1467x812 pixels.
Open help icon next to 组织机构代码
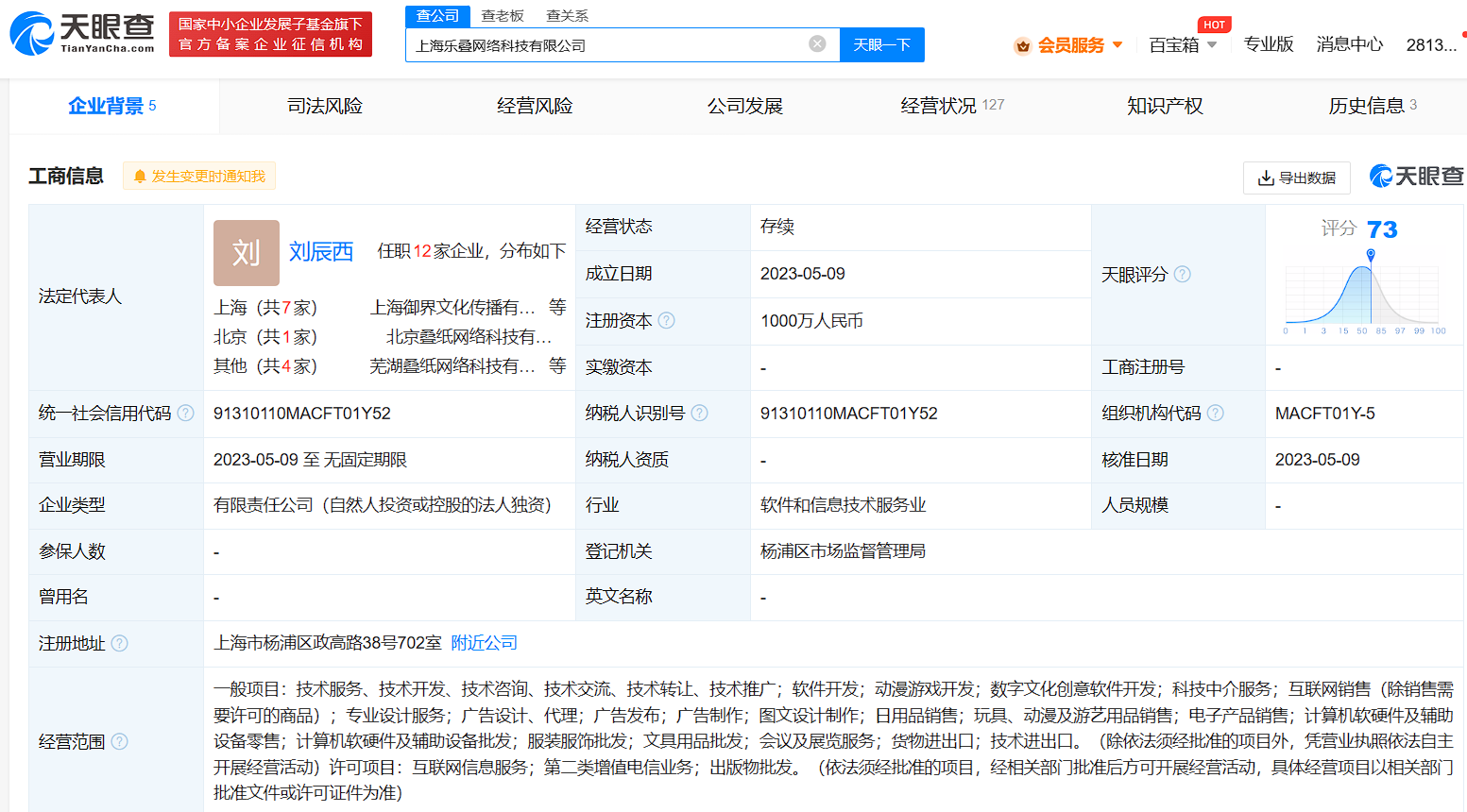(x=1216, y=413)
